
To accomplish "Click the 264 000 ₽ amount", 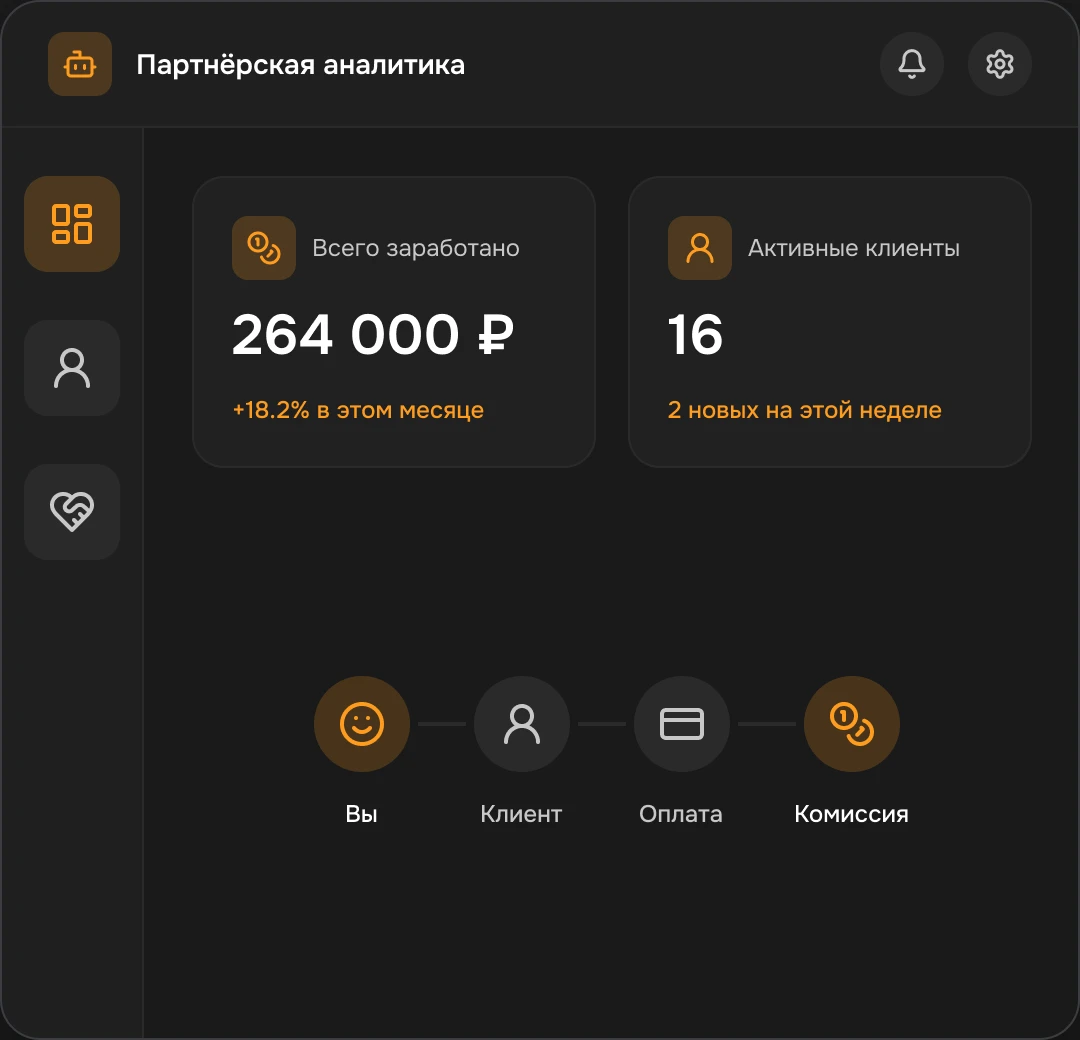I will (x=373, y=335).
